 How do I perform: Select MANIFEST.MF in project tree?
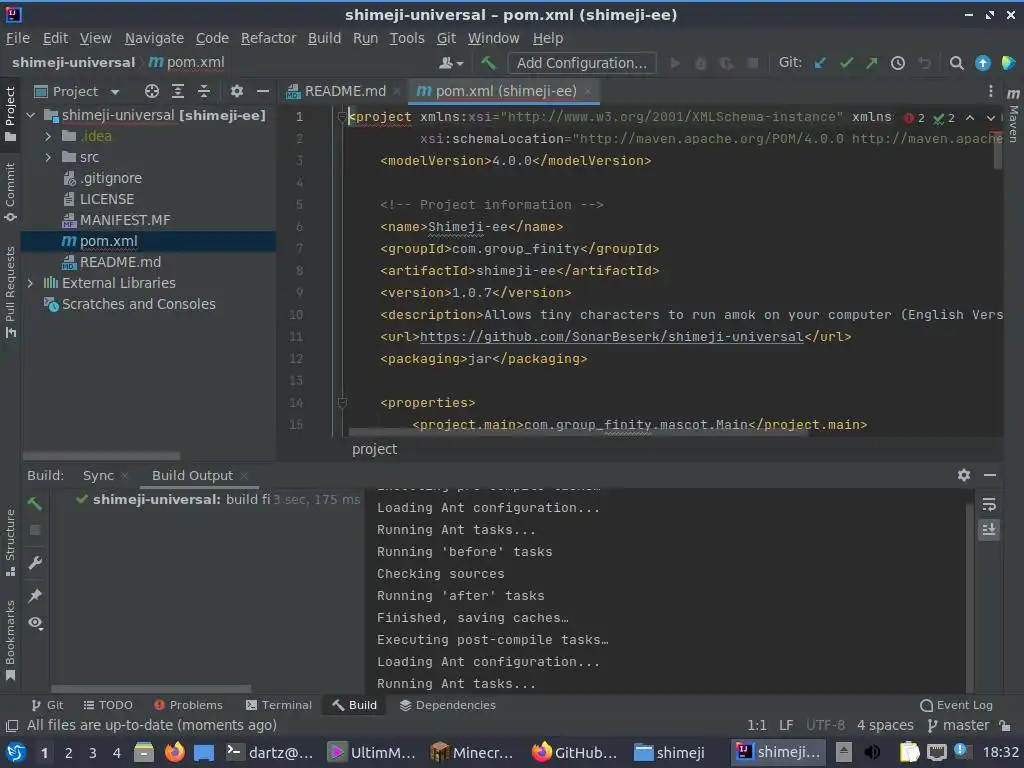point(125,220)
